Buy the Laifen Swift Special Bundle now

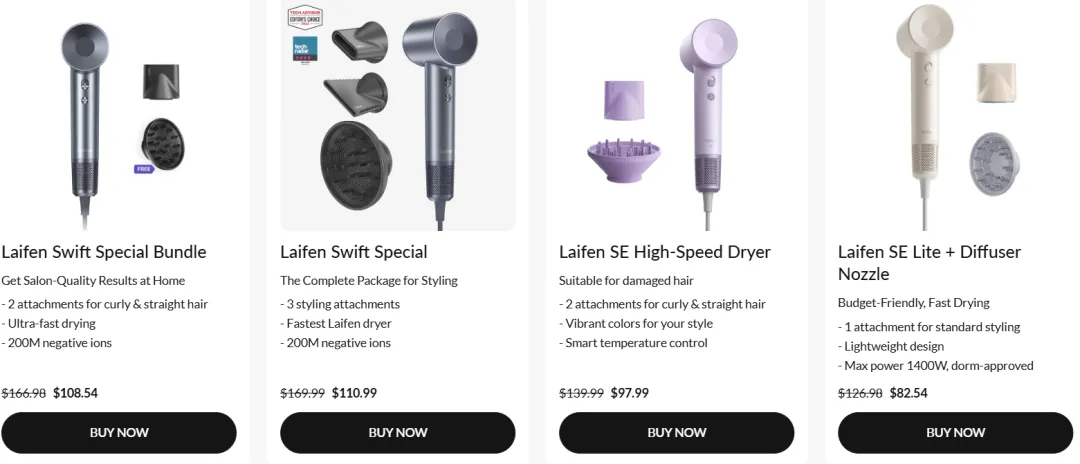click(x=119, y=433)
